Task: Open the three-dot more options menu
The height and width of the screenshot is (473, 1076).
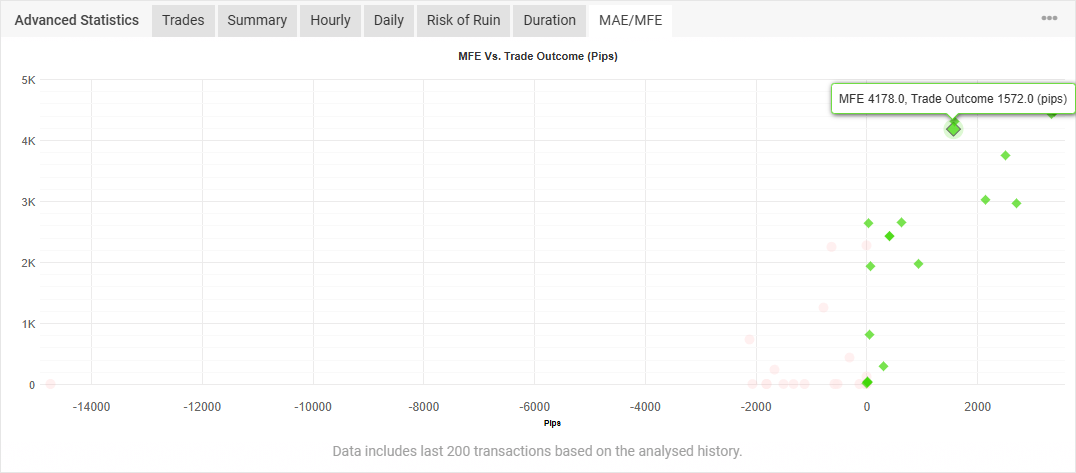Action: [1049, 19]
